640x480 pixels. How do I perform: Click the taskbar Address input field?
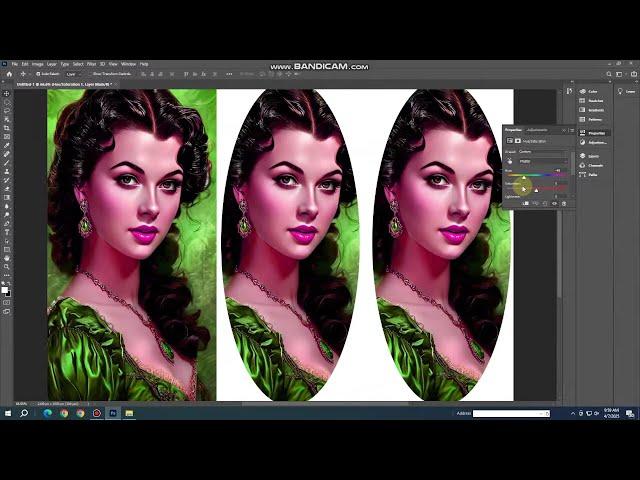(511, 414)
